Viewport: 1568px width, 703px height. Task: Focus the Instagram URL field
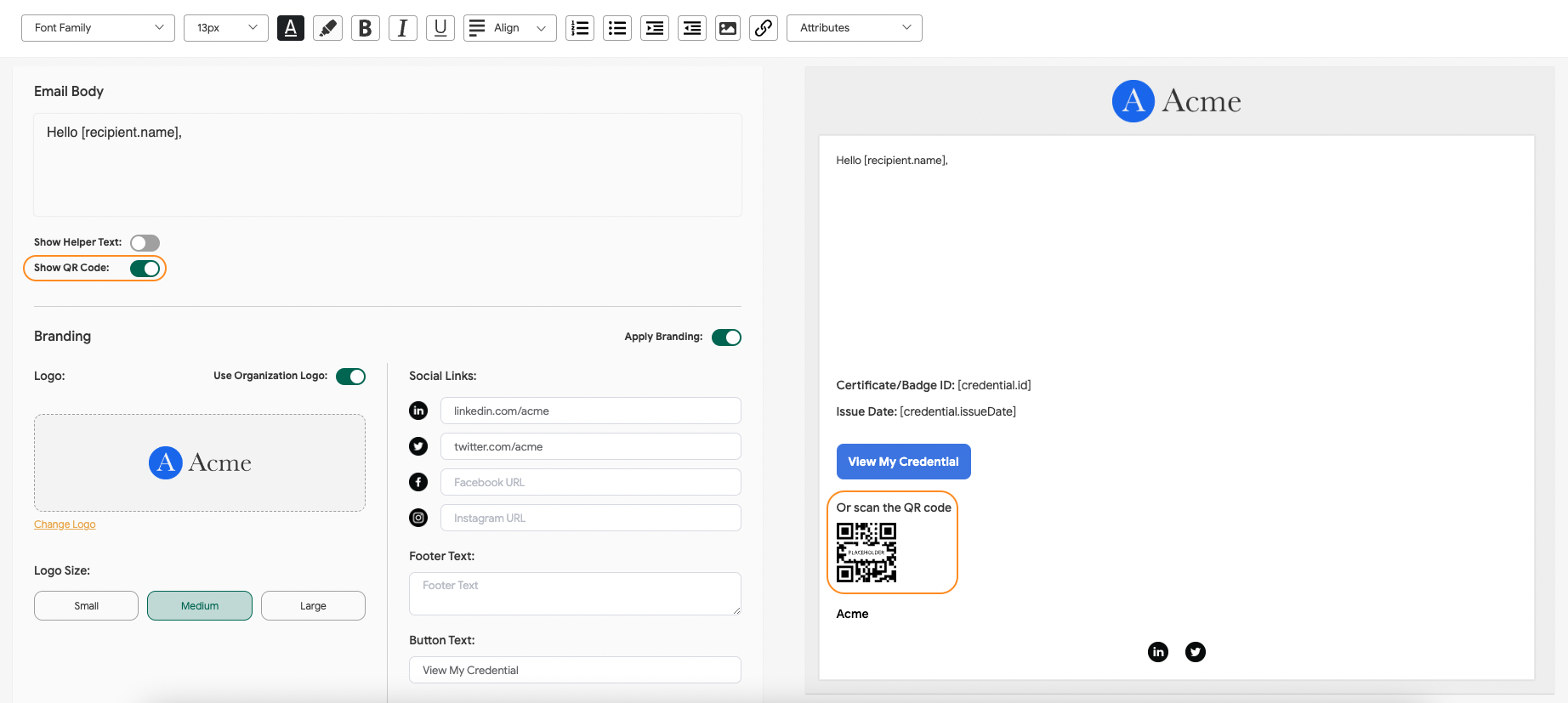(x=591, y=518)
